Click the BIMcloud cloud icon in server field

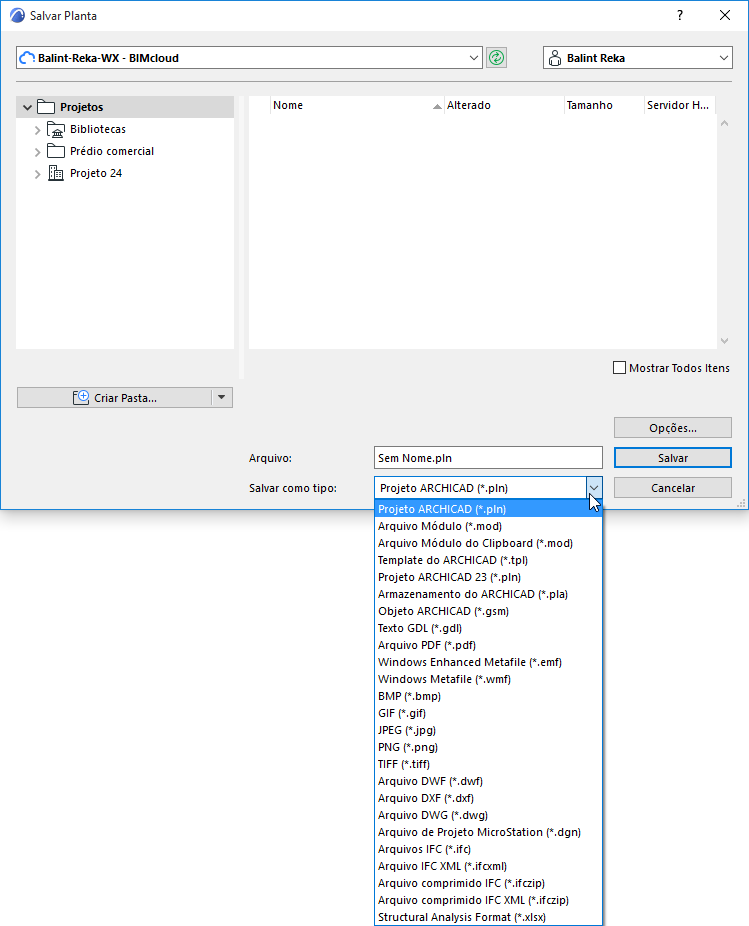(27, 58)
